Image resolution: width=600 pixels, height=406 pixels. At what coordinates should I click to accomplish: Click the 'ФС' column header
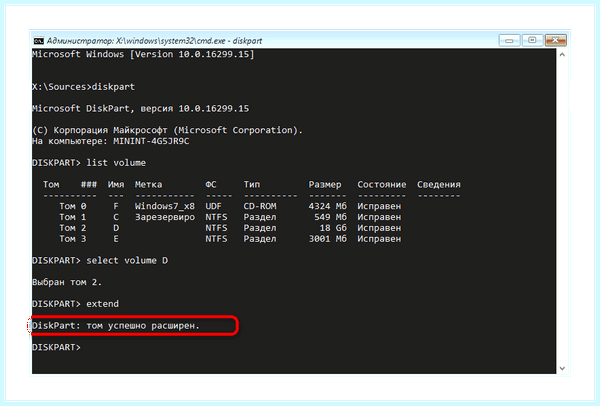tap(211, 184)
